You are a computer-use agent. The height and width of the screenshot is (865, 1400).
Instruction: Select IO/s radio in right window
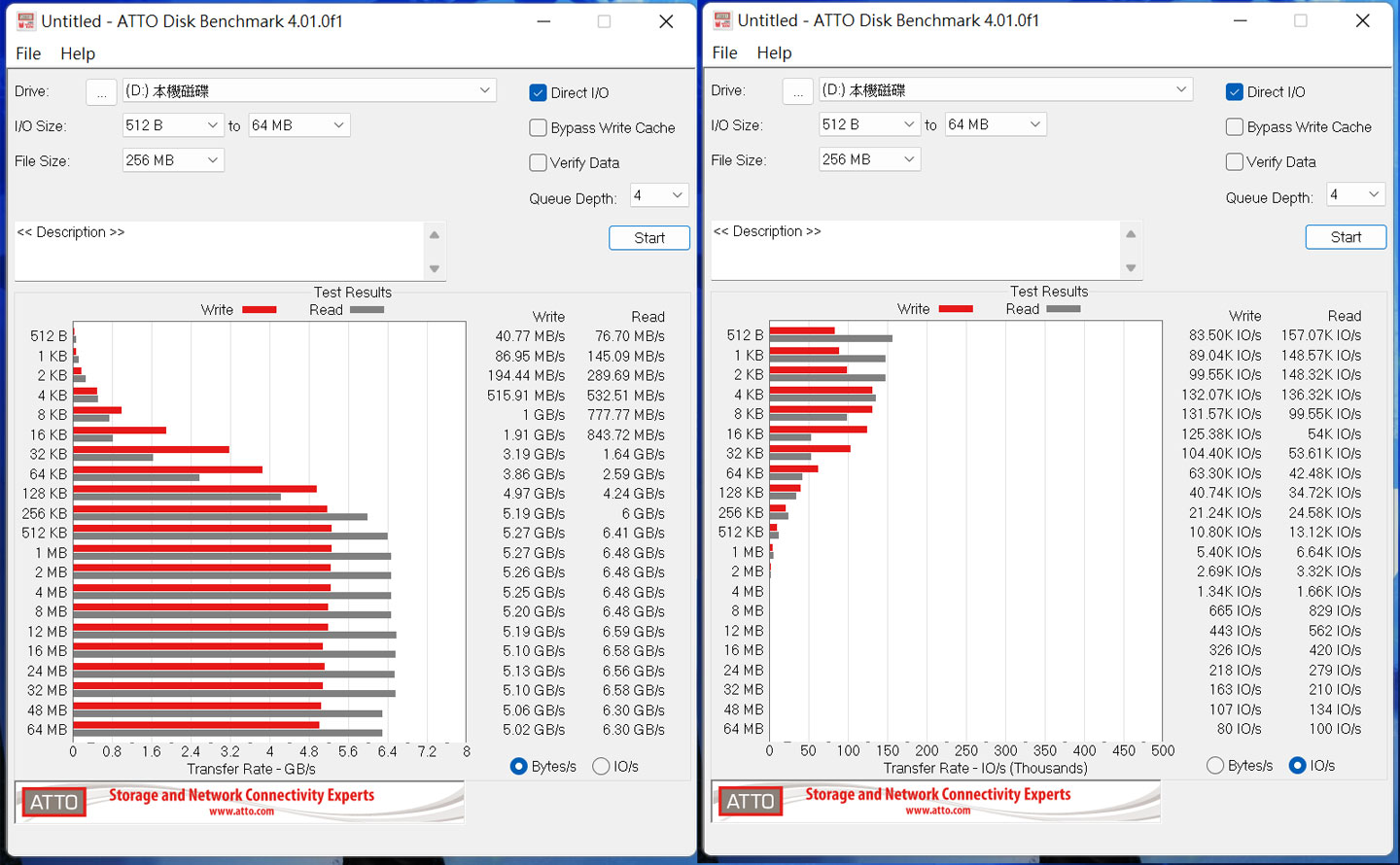click(x=1297, y=766)
